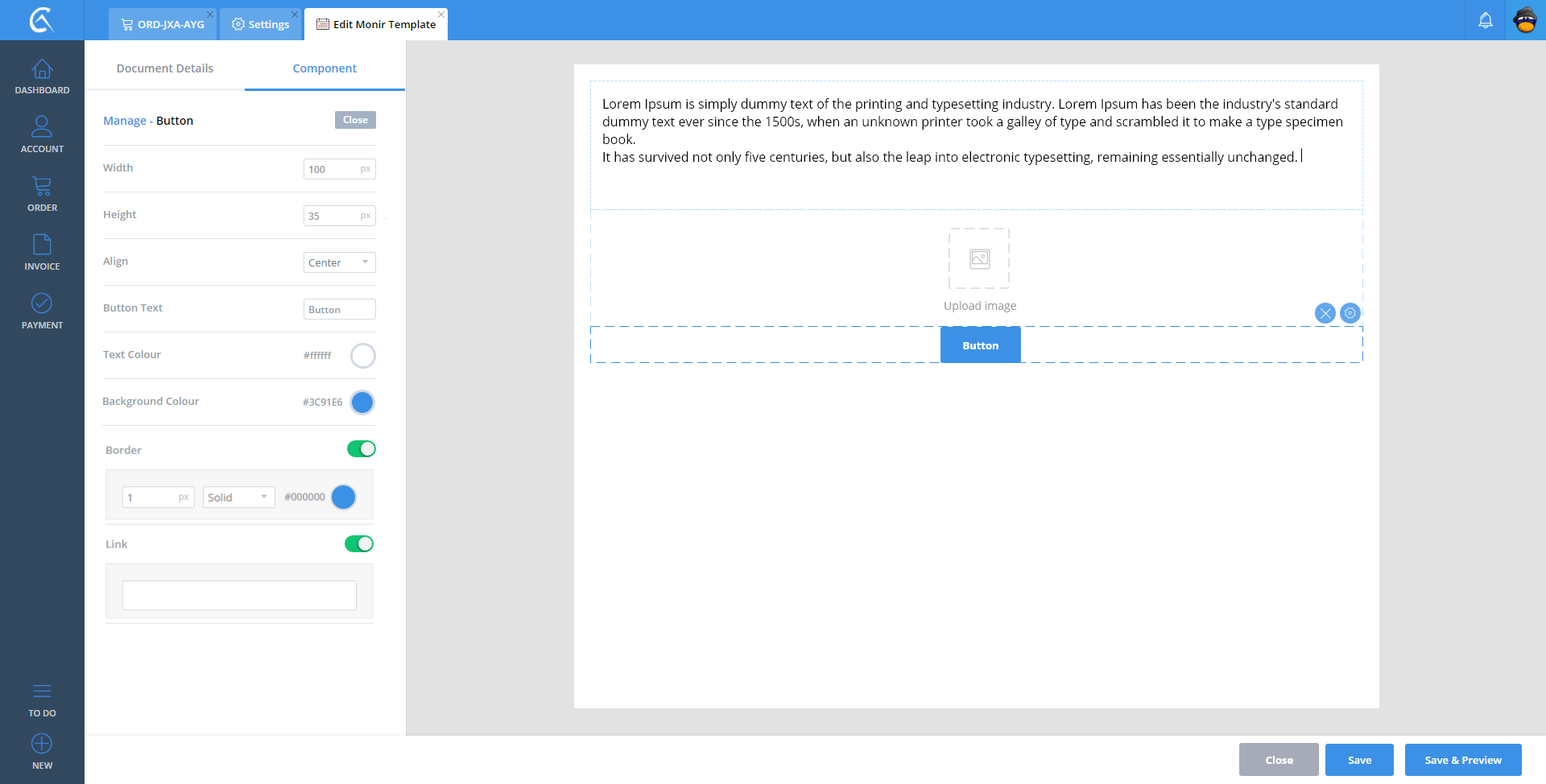Click the Save button
This screenshot has height=784, width=1546.
coord(1359,760)
